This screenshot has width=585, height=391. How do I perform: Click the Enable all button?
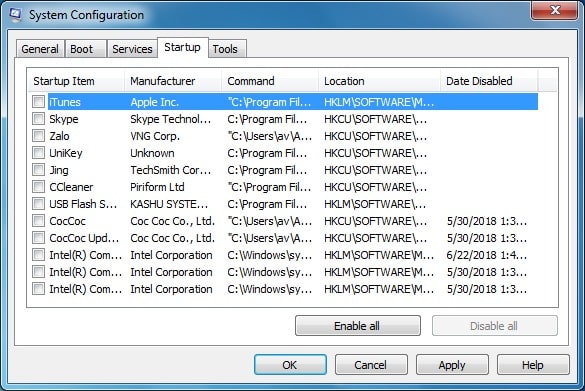(x=357, y=326)
